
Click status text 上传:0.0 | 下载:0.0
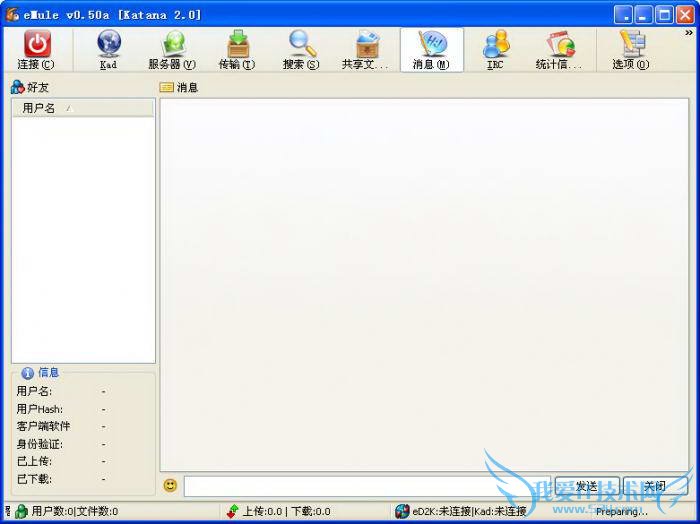[x=287, y=512]
